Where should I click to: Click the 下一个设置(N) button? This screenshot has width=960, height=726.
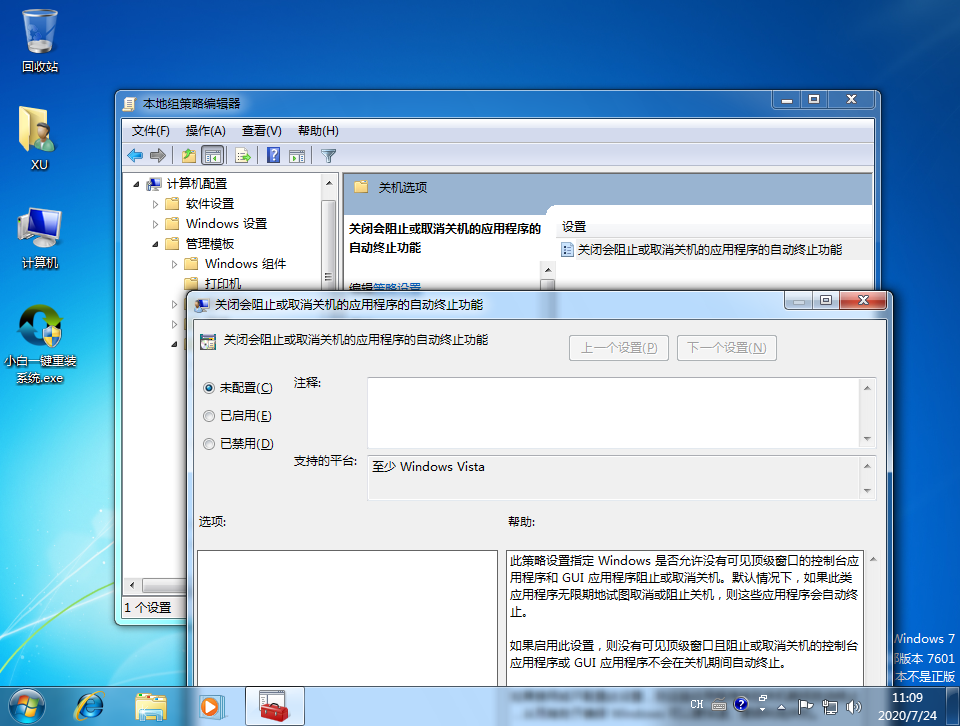(727, 348)
